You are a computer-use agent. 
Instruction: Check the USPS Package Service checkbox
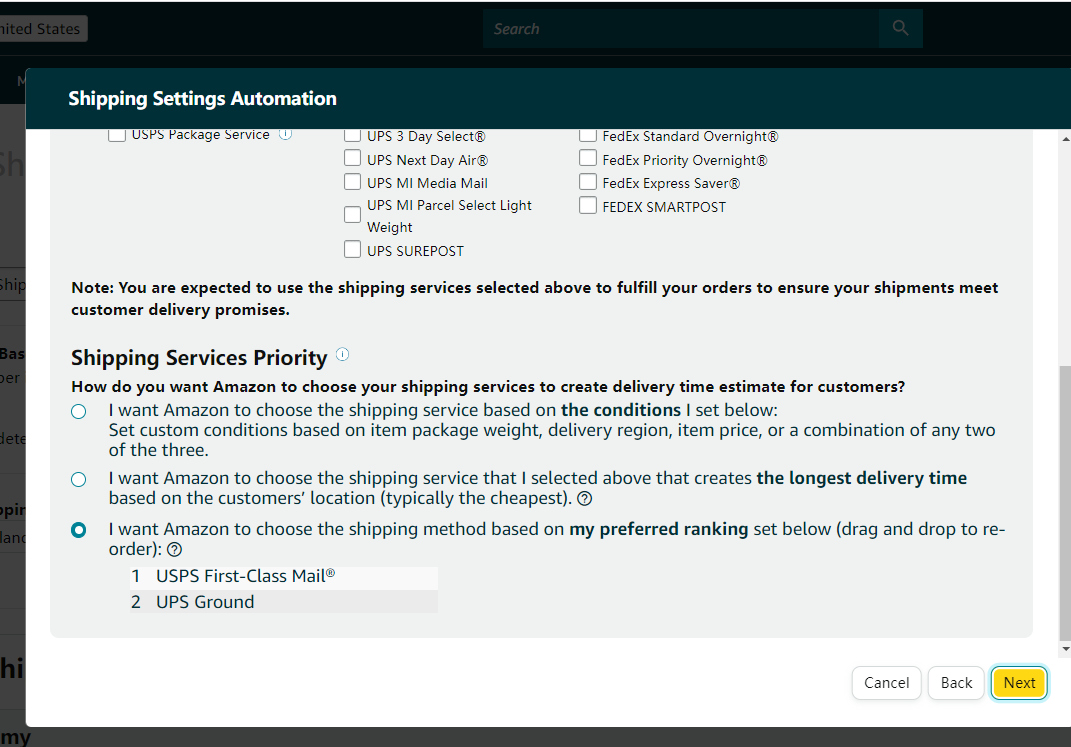[x=117, y=135]
